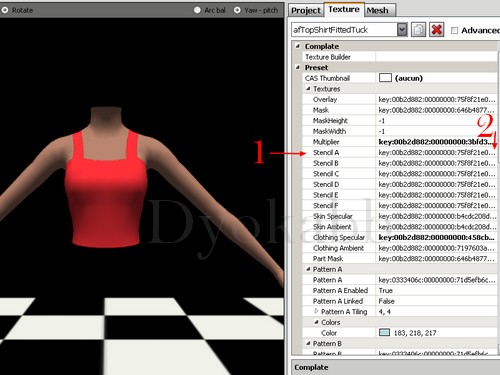The height and width of the screenshot is (375, 500).
Task: Collapse the Textures group
Action: pyautogui.click(x=308, y=89)
